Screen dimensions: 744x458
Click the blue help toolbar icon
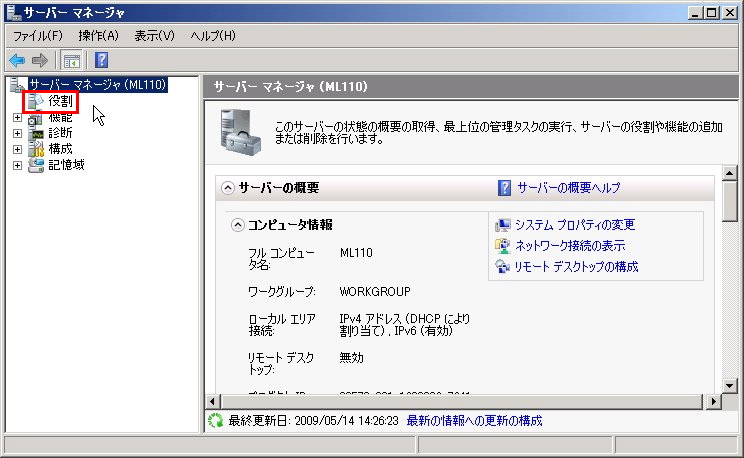pos(101,60)
